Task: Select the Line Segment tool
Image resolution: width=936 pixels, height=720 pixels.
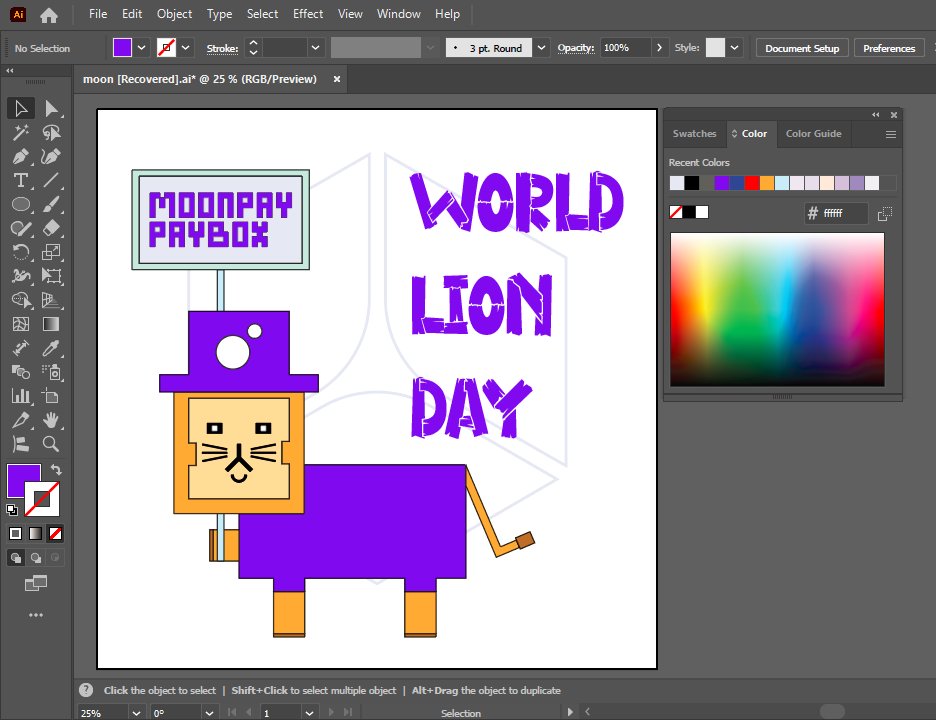Action: click(51, 180)
